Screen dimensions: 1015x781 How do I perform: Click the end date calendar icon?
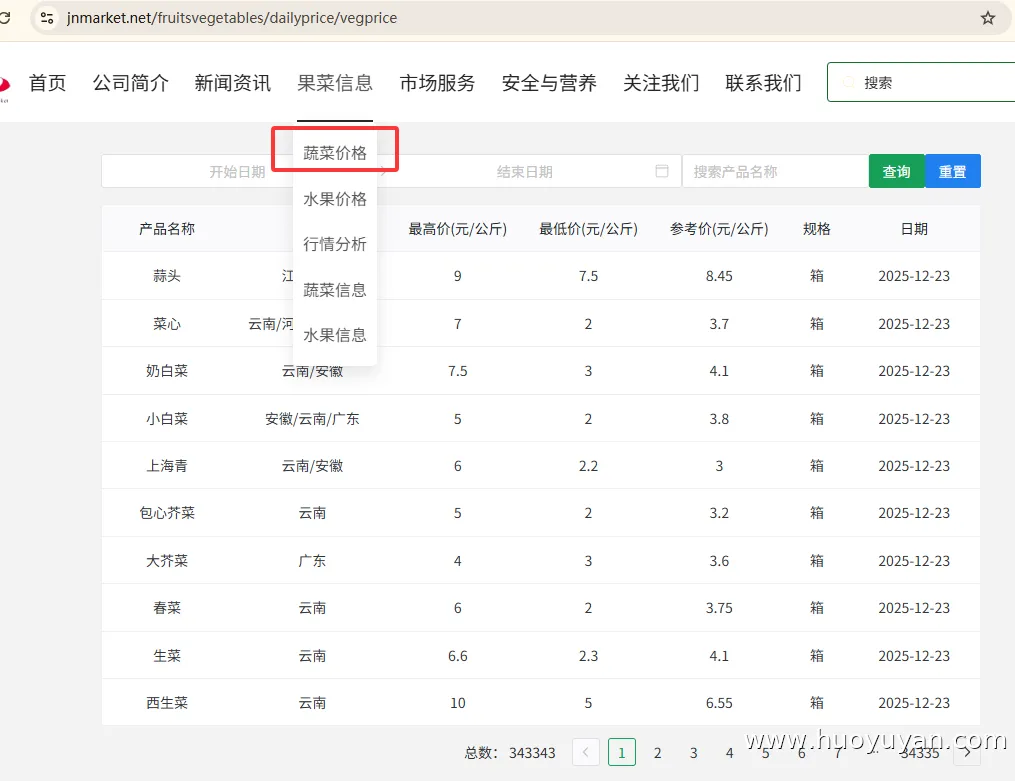point(662,171)
